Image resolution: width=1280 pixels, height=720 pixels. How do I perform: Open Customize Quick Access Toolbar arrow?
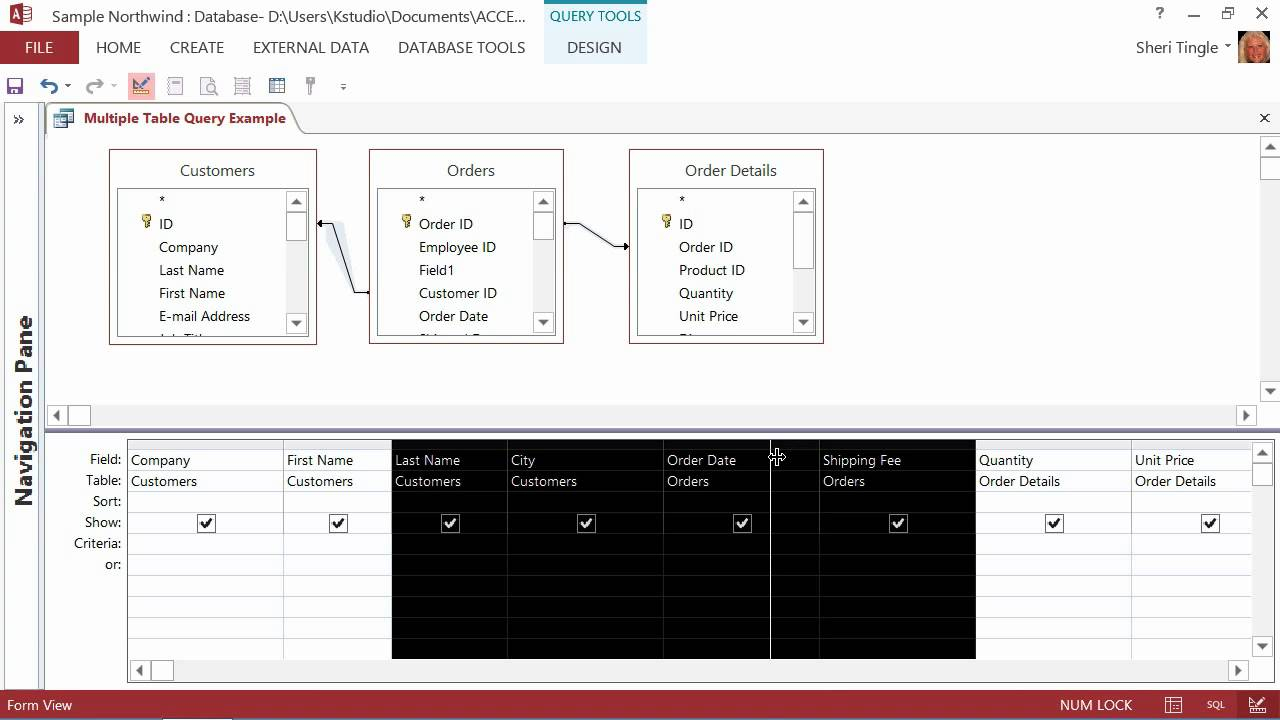pos(343,87)
